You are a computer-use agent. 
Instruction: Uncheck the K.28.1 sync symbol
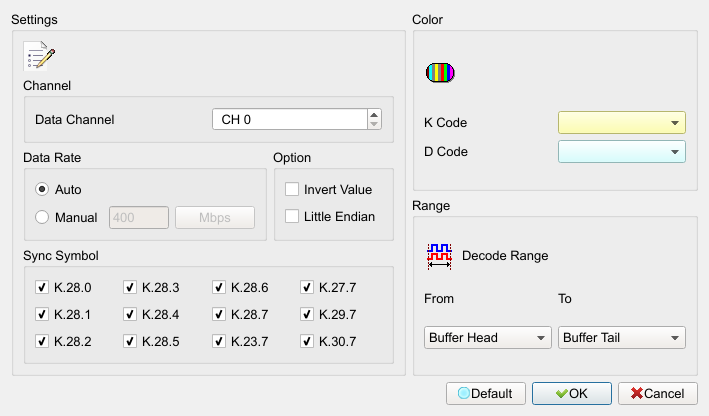click(x=42, y=314)
